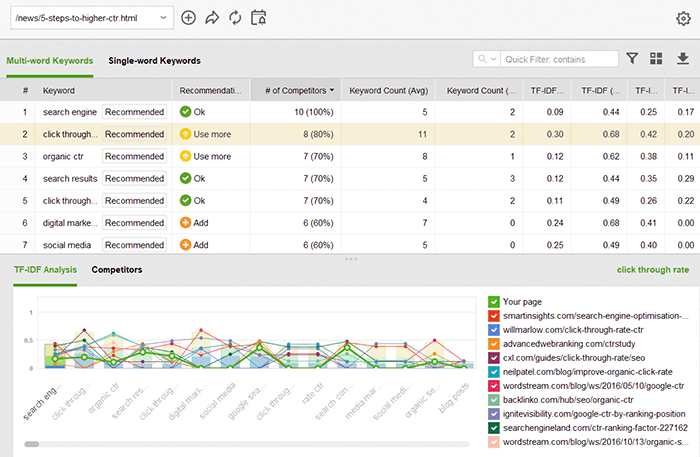Viewport: 700px width, 457px height.
Task: Click the click through rate link
Action: click(653, 270)
